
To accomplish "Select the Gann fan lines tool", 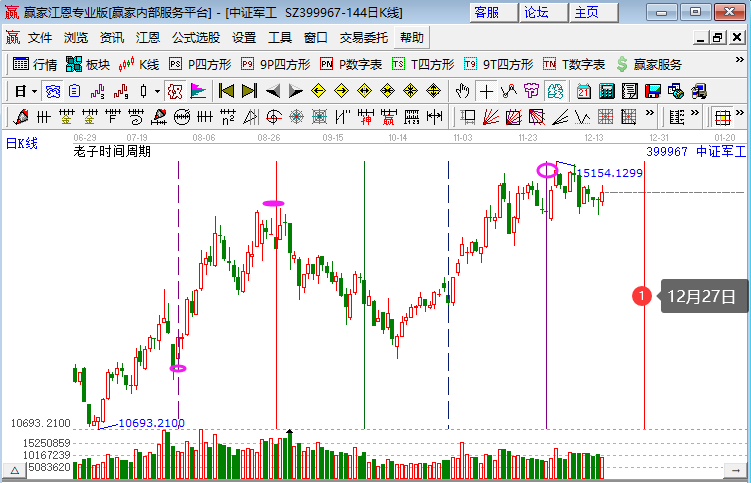I will tap(486, 117).
